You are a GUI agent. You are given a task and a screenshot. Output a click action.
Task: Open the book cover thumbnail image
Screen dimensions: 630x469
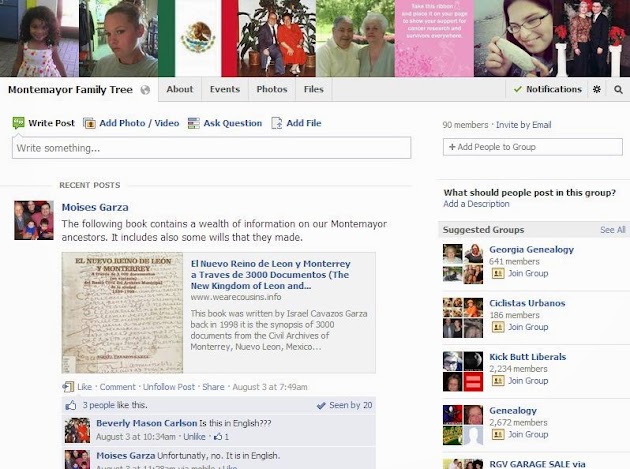[122, 313]
